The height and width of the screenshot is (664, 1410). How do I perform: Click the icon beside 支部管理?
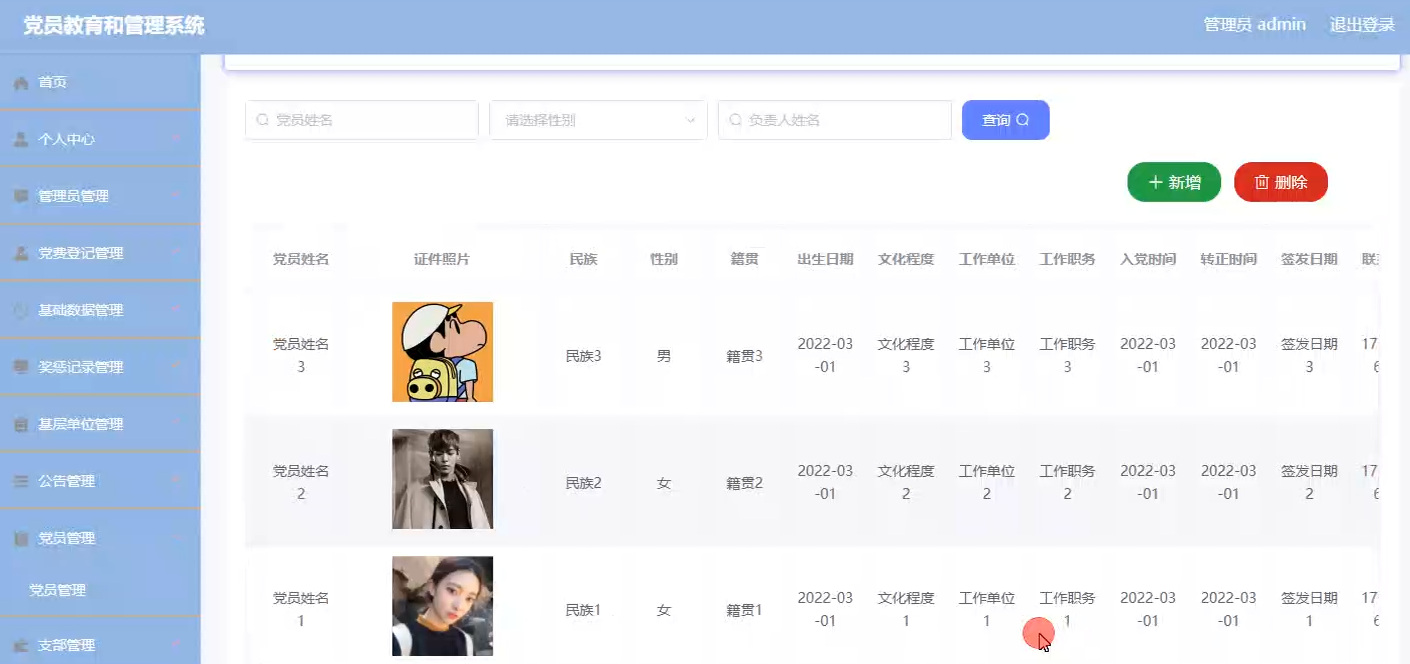coord(21,646)
